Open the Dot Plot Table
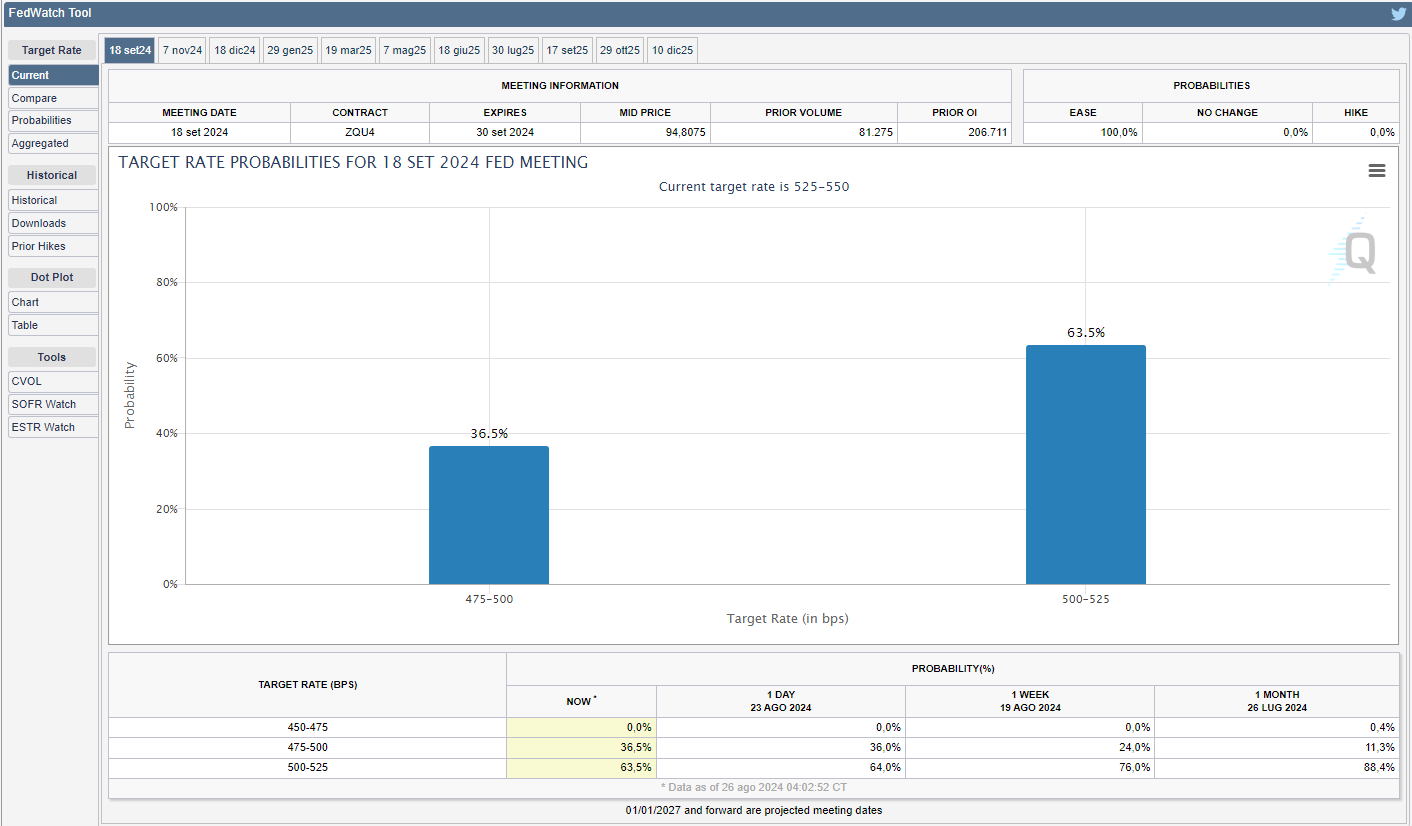1412x826 pixels. click(x=53, y=325)
